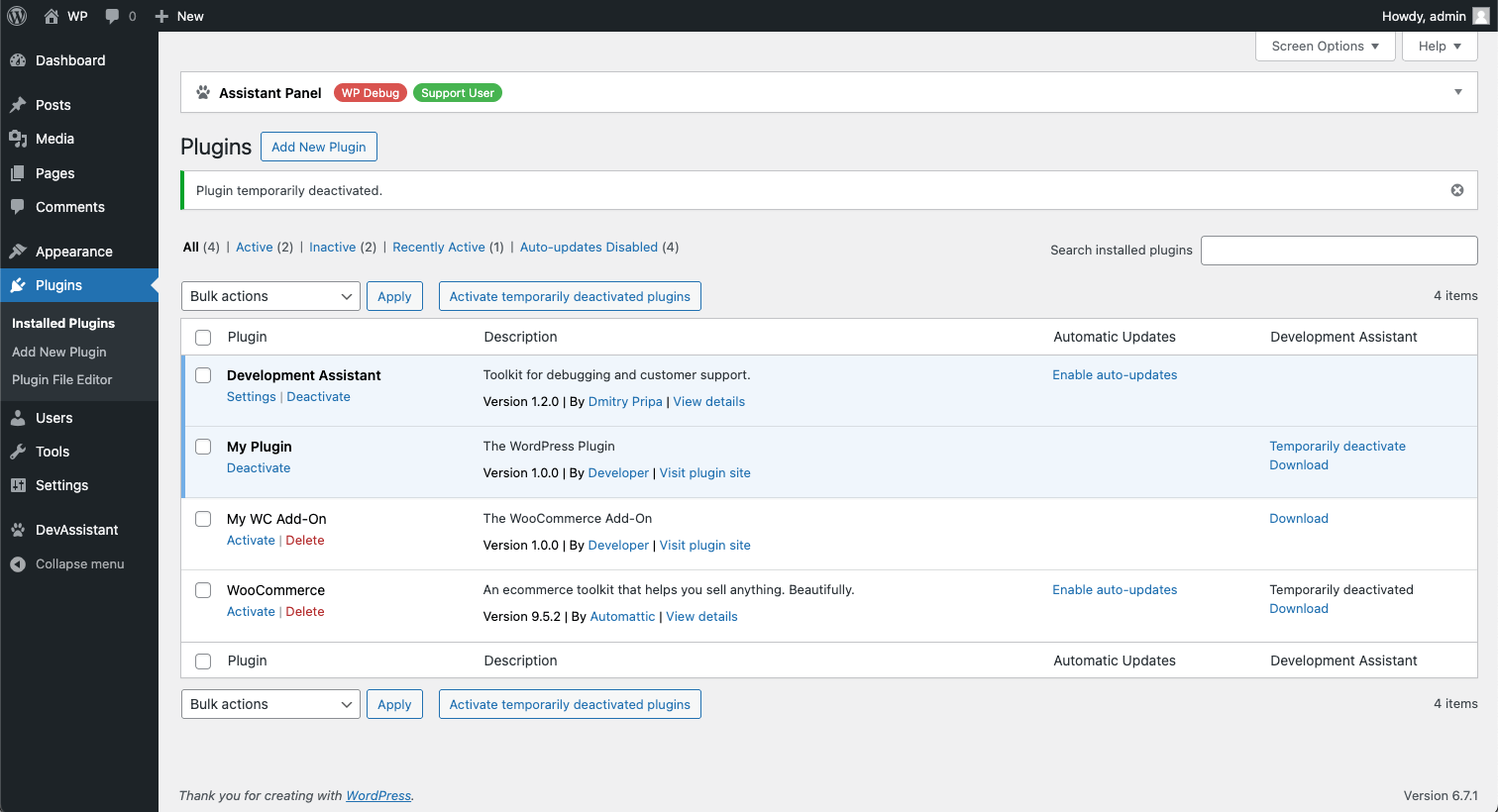Click the Howdy, admin account menu

coord(1435,16)
